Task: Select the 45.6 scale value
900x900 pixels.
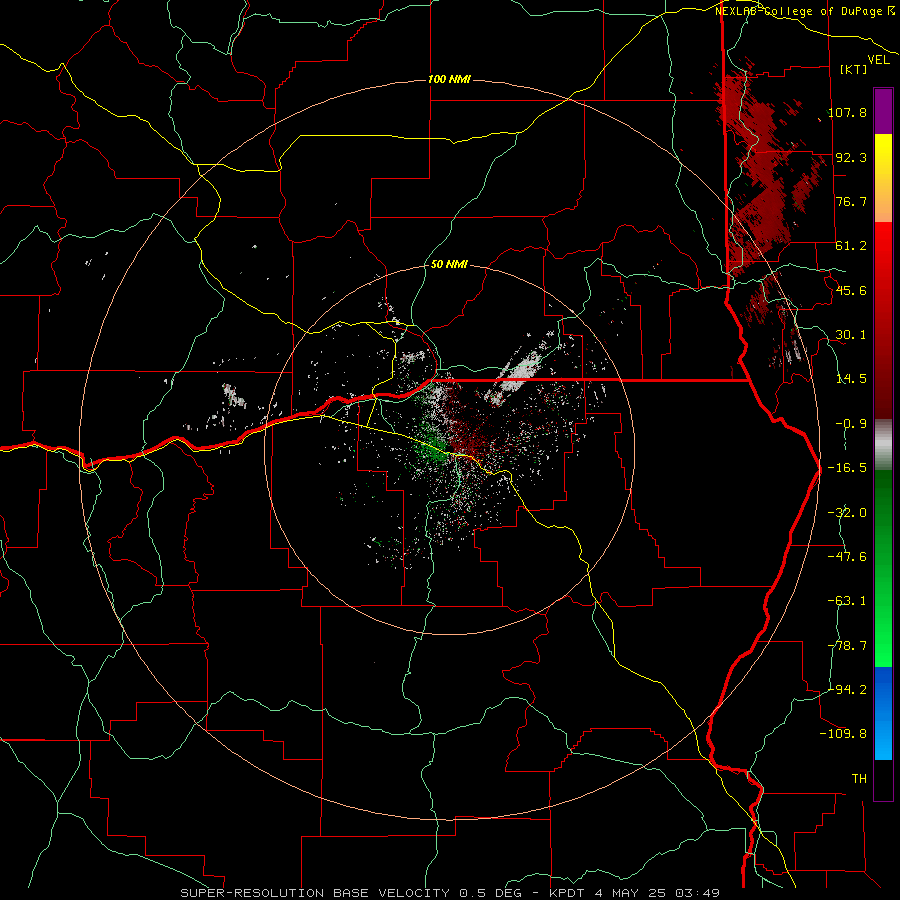Action: click(x=851, y=290)
